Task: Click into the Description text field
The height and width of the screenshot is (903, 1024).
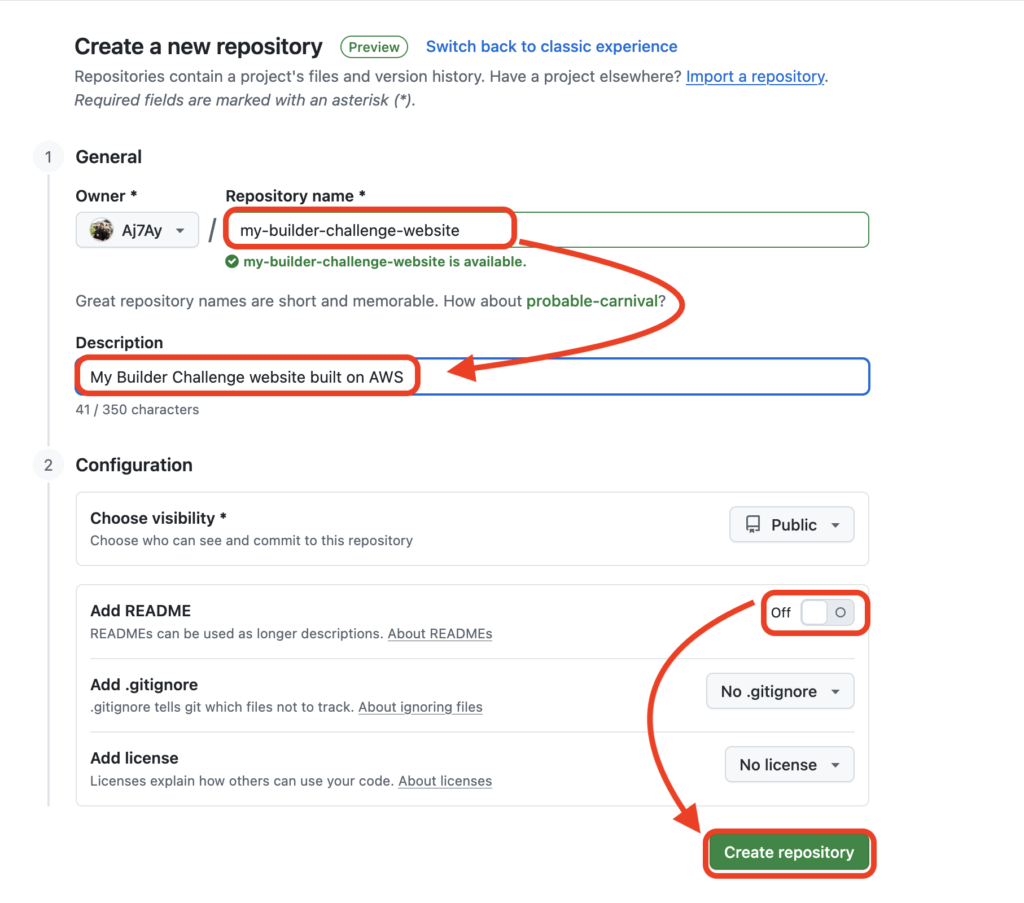Action: pos(472,377)
